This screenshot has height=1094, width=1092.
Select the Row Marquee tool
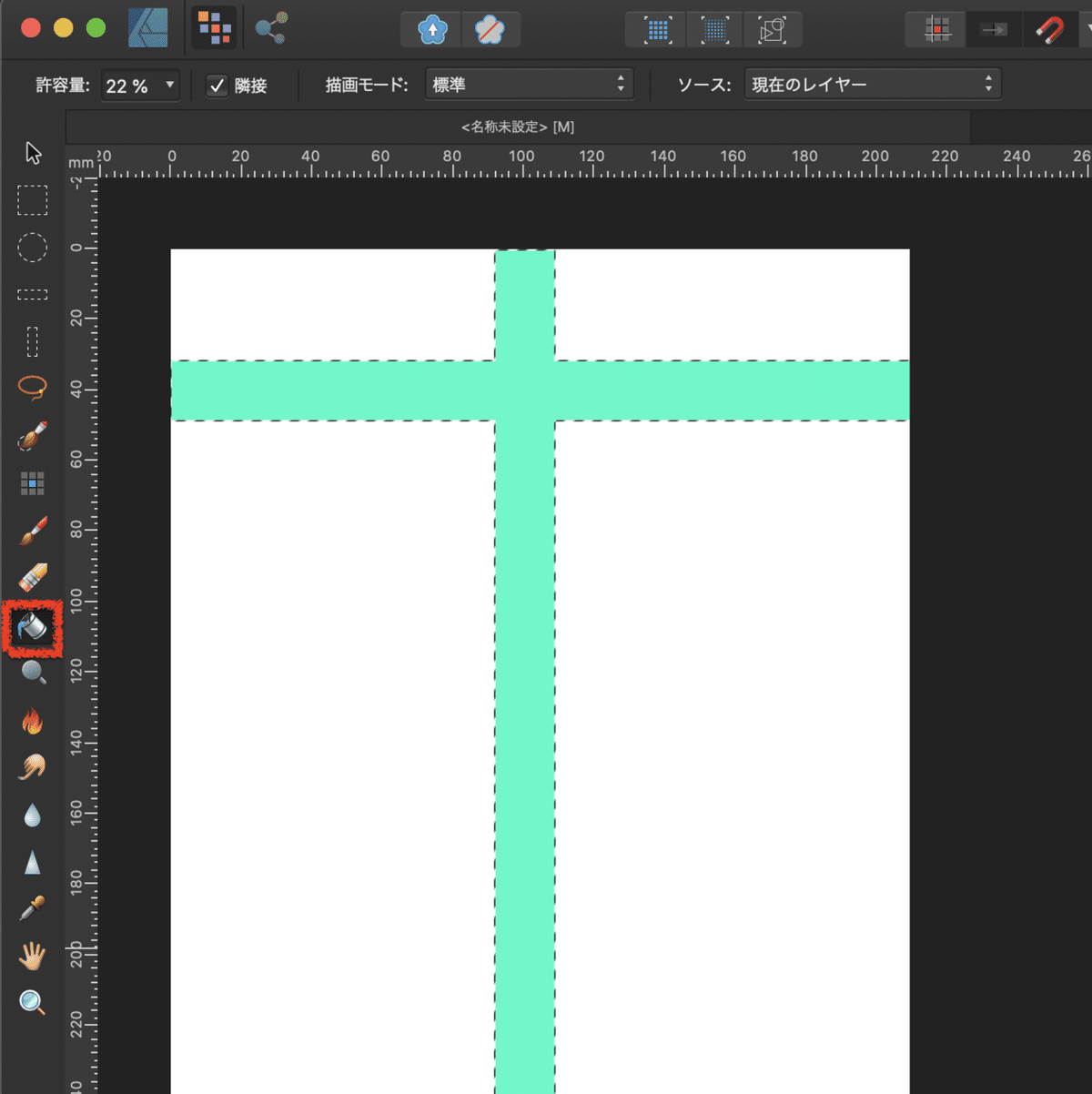(x=33, y=294)
